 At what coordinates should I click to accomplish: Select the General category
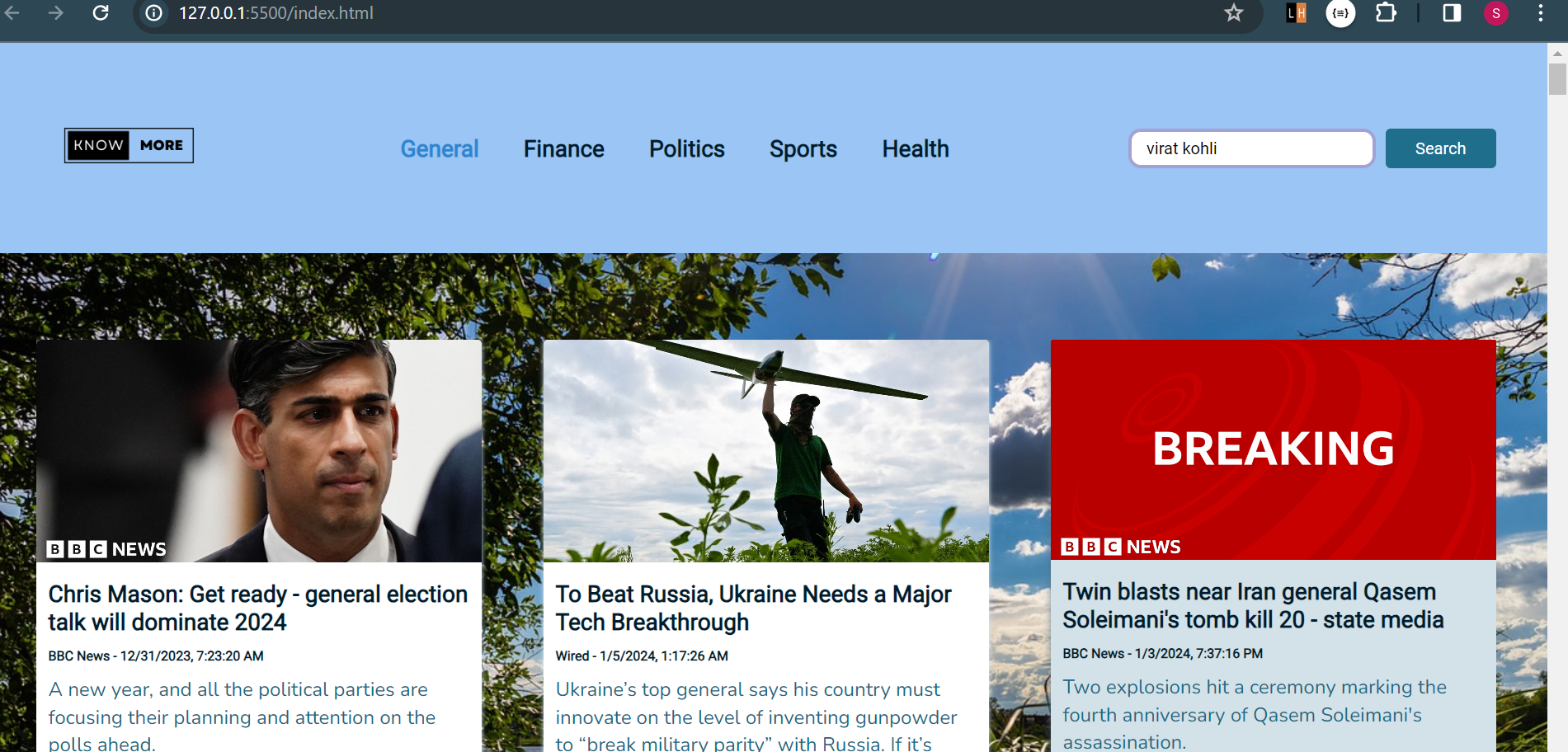pyautogui.click(x=440, y=148)
